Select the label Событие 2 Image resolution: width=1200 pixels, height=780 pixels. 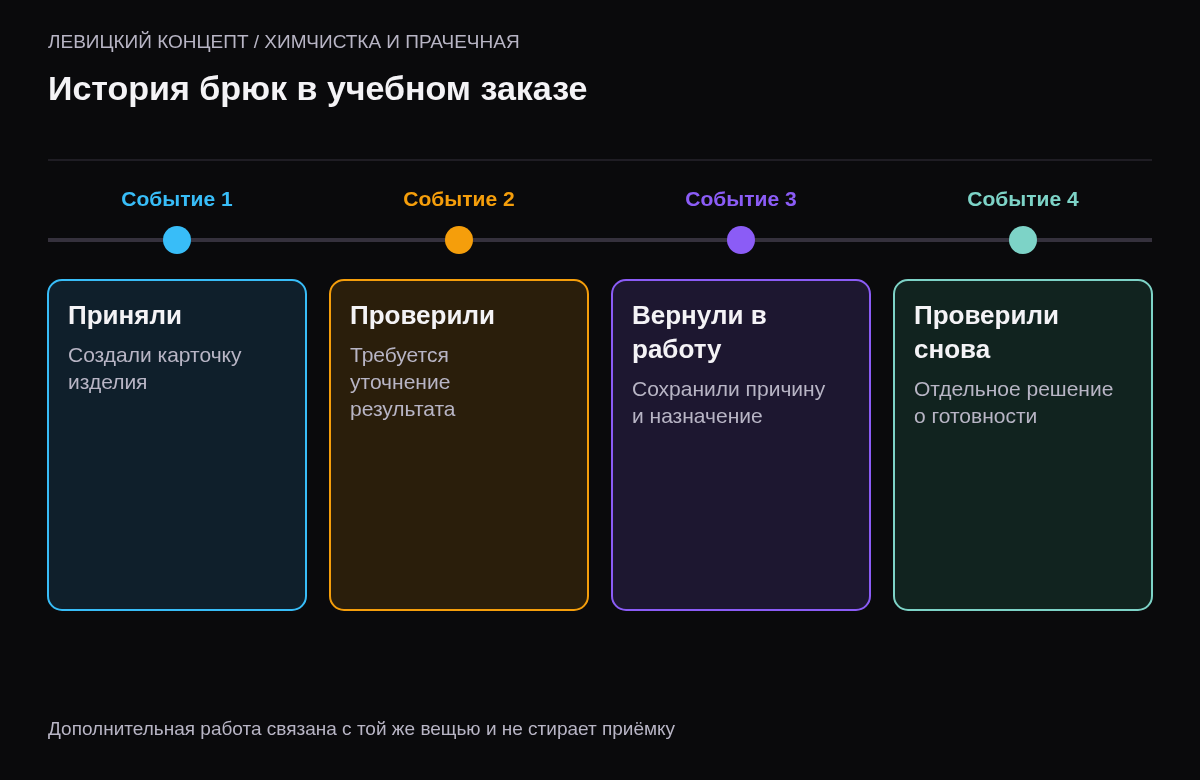coord(459,199)
